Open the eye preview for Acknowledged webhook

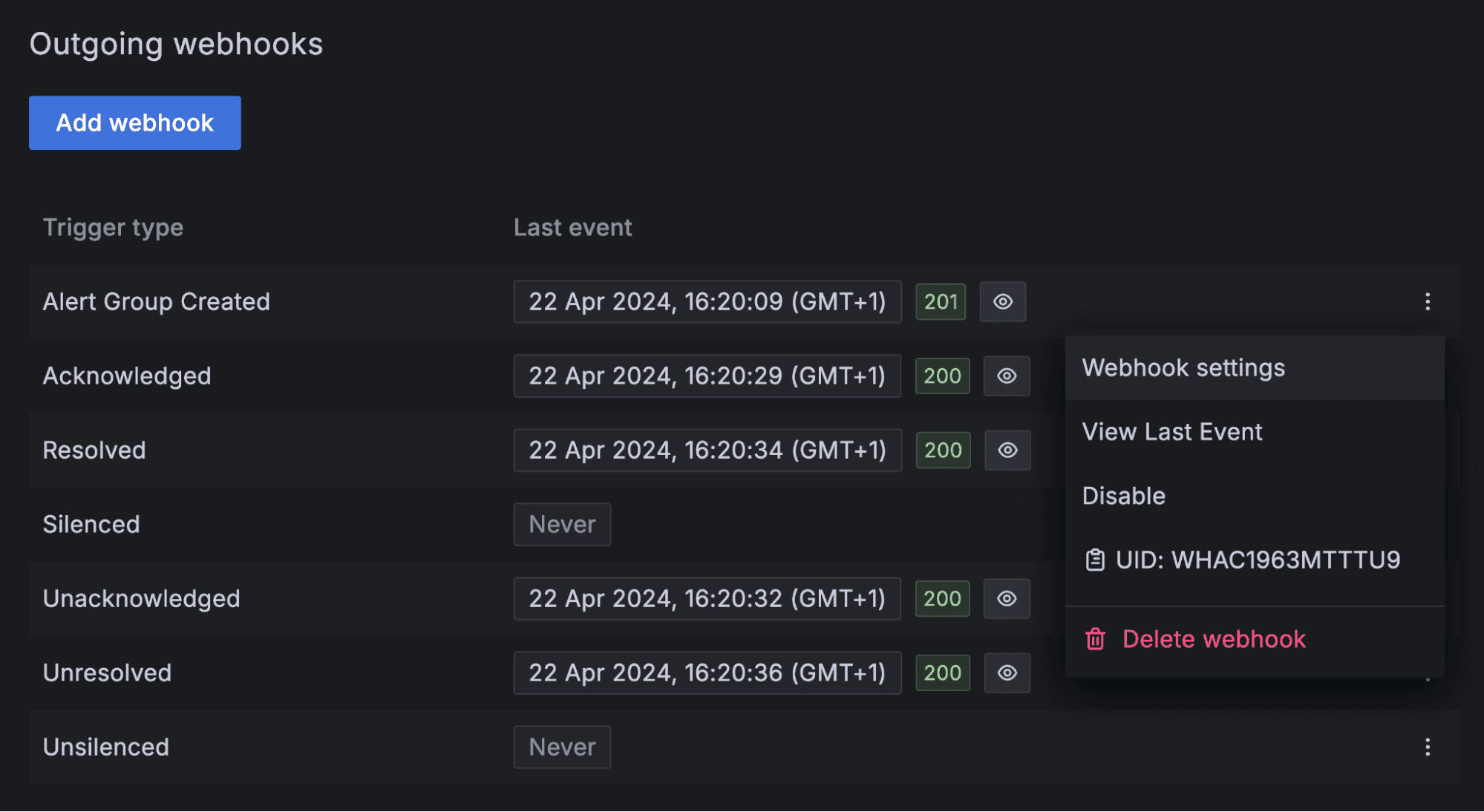coord(1006,376)
